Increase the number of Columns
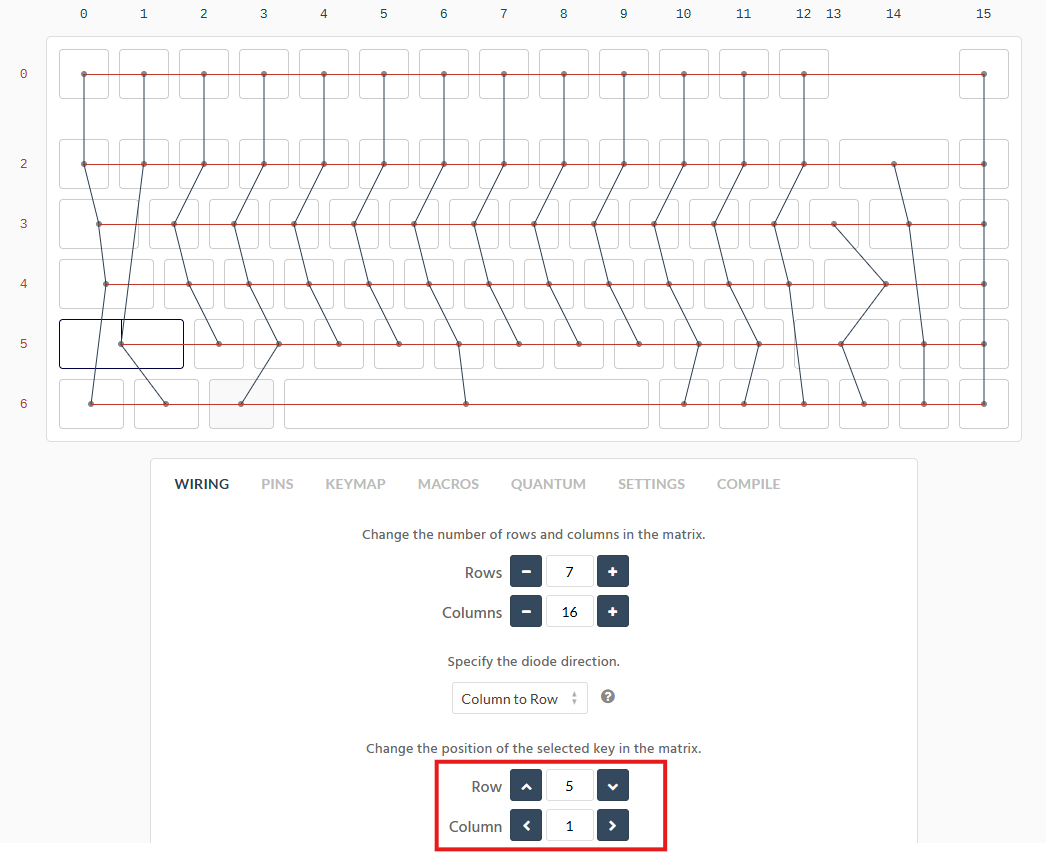The height and width of the screenshot is (852, 1046). pyautogui.click(x=612, y=611)
